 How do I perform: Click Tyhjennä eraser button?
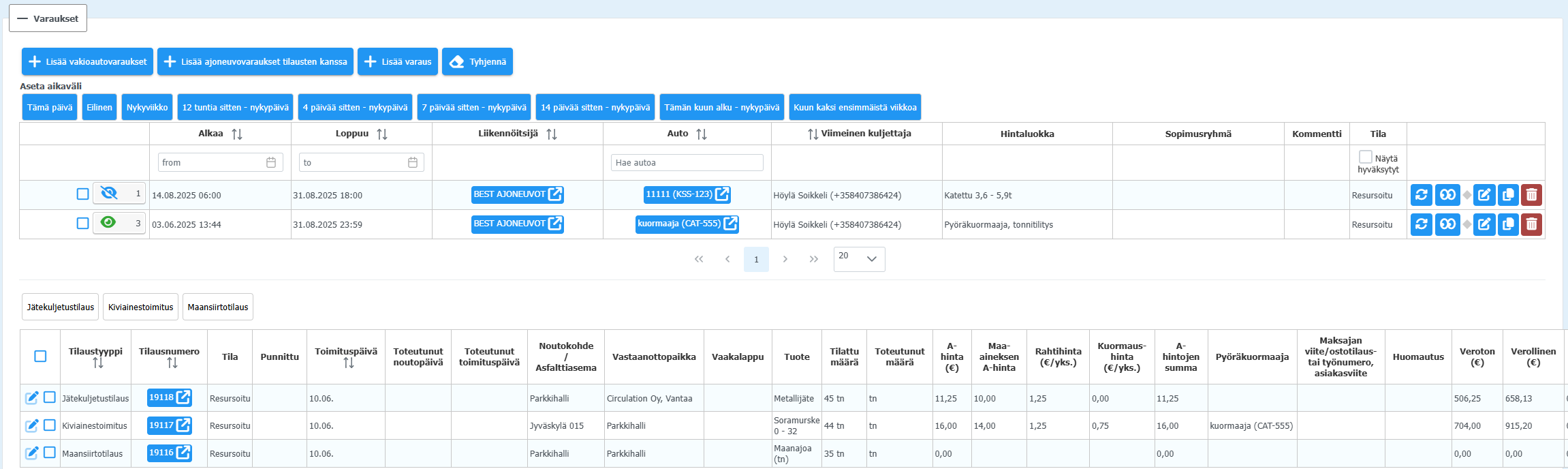tap(477, 61)
